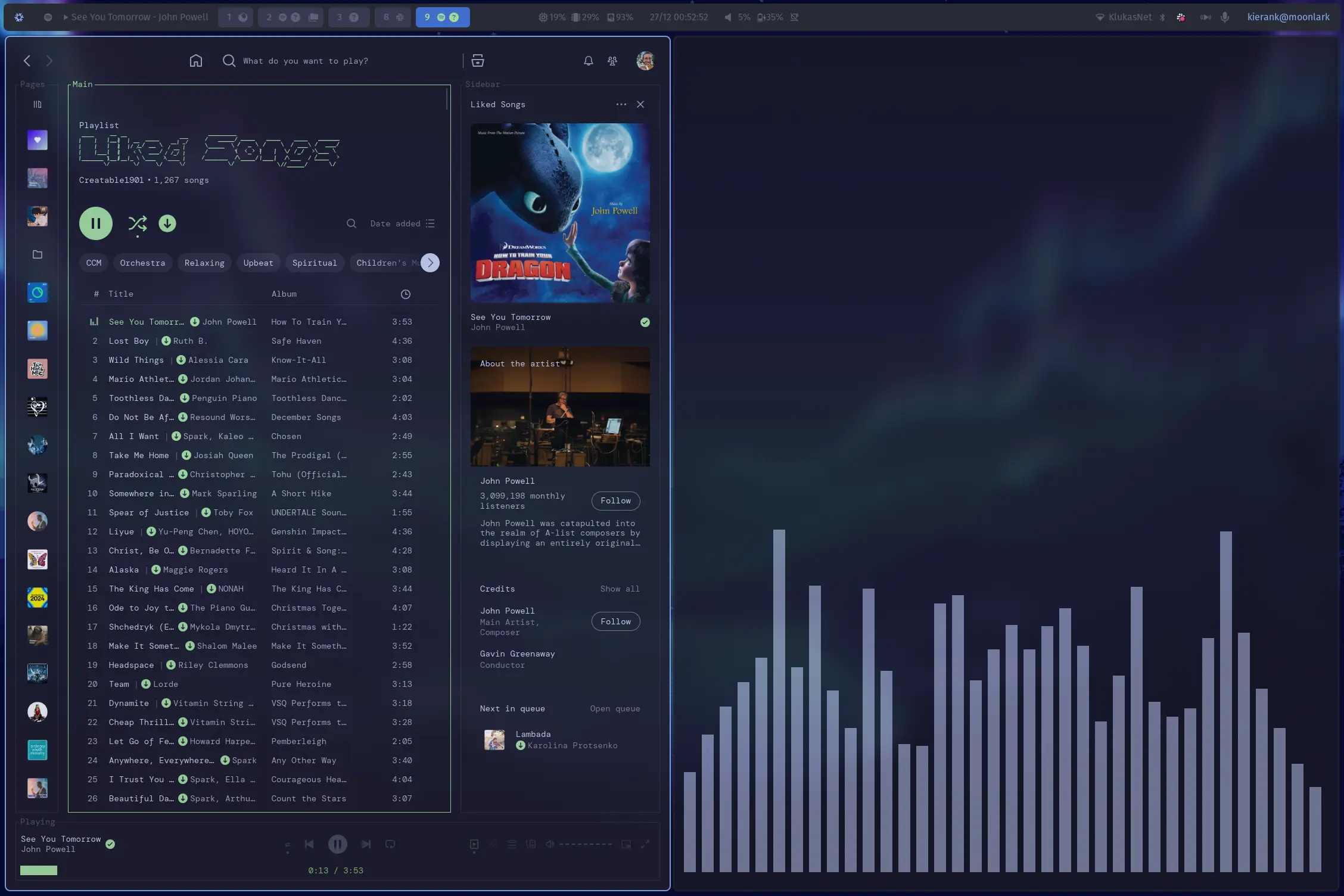Open the Home icon at the top

tap(196, 60)
